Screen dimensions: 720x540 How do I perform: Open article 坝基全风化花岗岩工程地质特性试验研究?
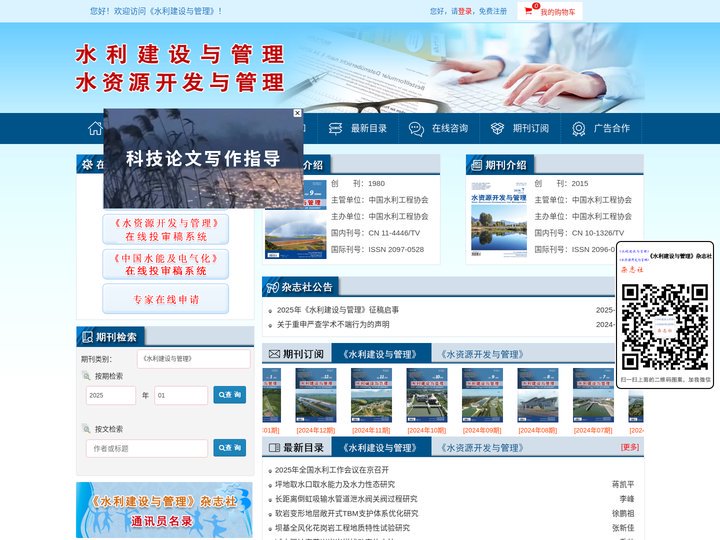coord(342,528)
